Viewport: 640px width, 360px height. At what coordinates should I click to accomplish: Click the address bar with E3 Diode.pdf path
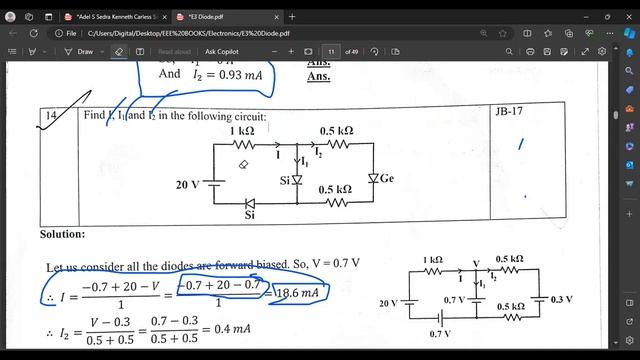tap(189, 33)
